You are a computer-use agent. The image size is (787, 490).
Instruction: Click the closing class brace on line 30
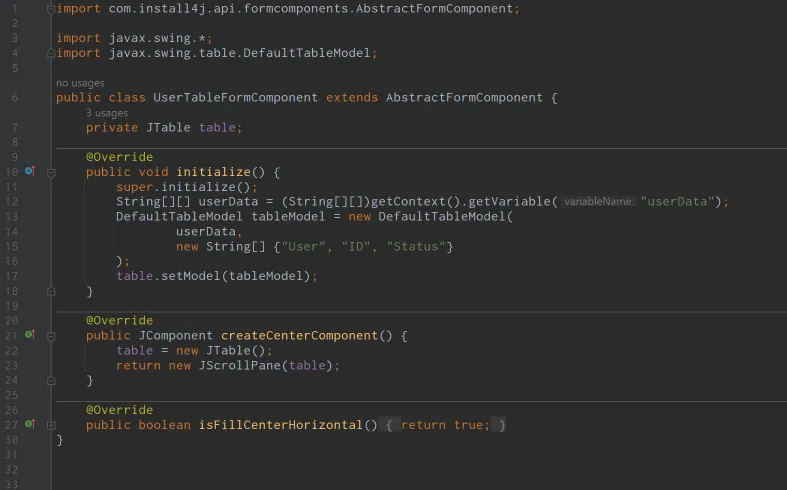point(60,440)
